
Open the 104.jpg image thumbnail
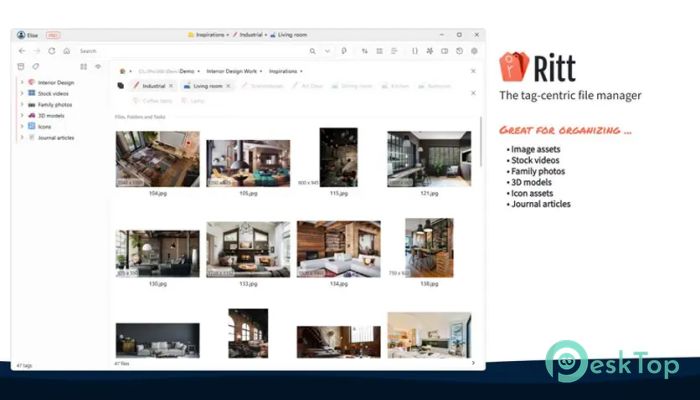tap(157, 159)
